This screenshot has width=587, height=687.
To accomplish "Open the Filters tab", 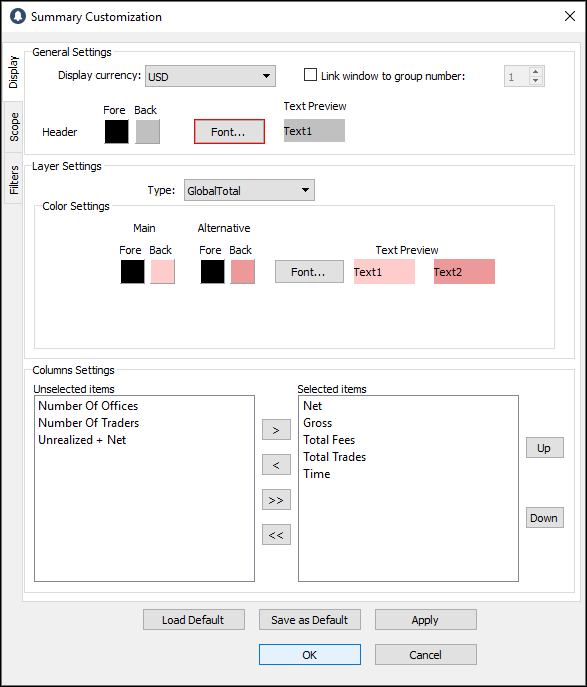I will [14, 179].
